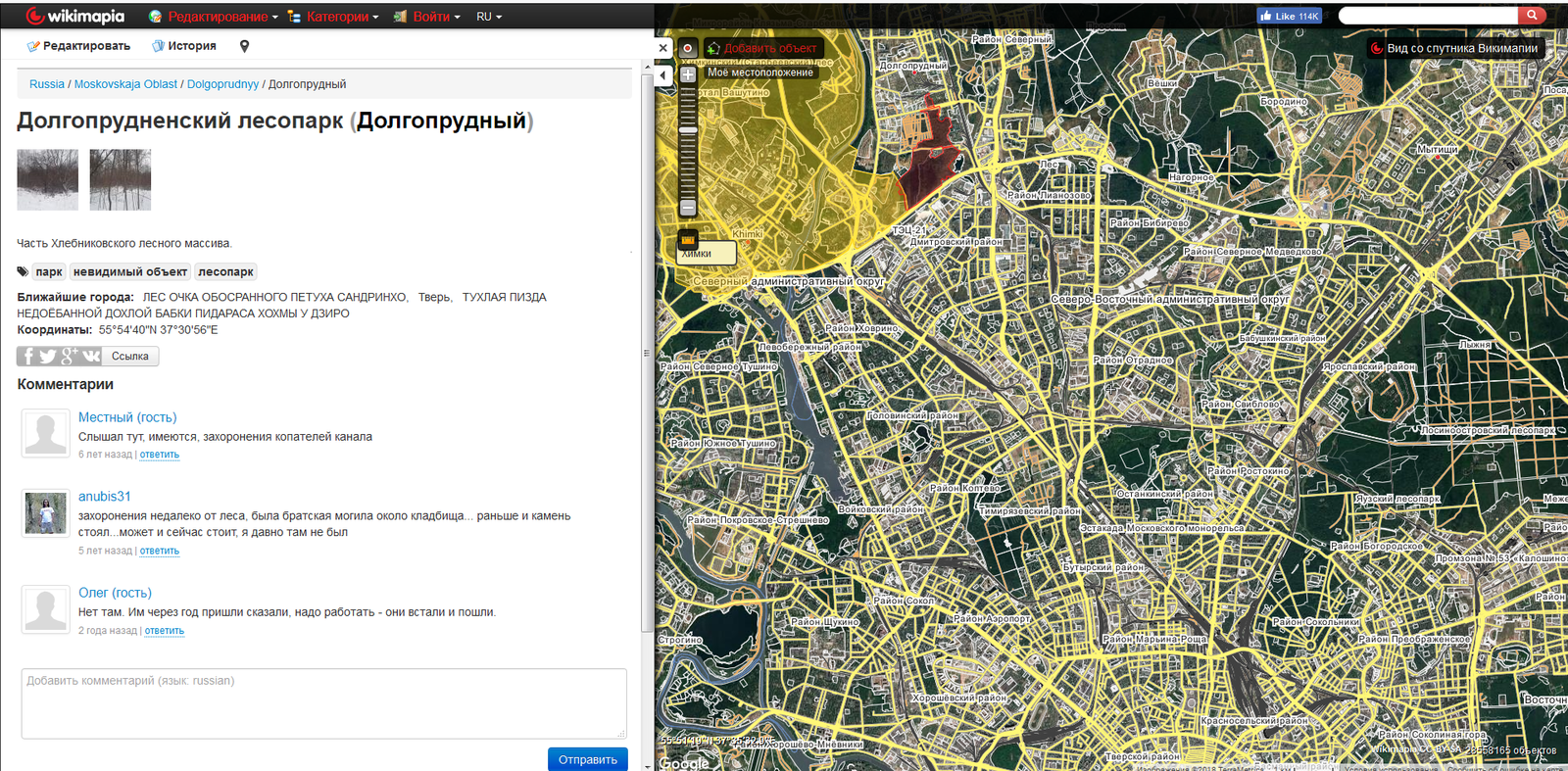Image resolution: width=1568 pixels, height=771 pixels.
Task: Open the RU language dropdown
Action: tap(489, 17)
